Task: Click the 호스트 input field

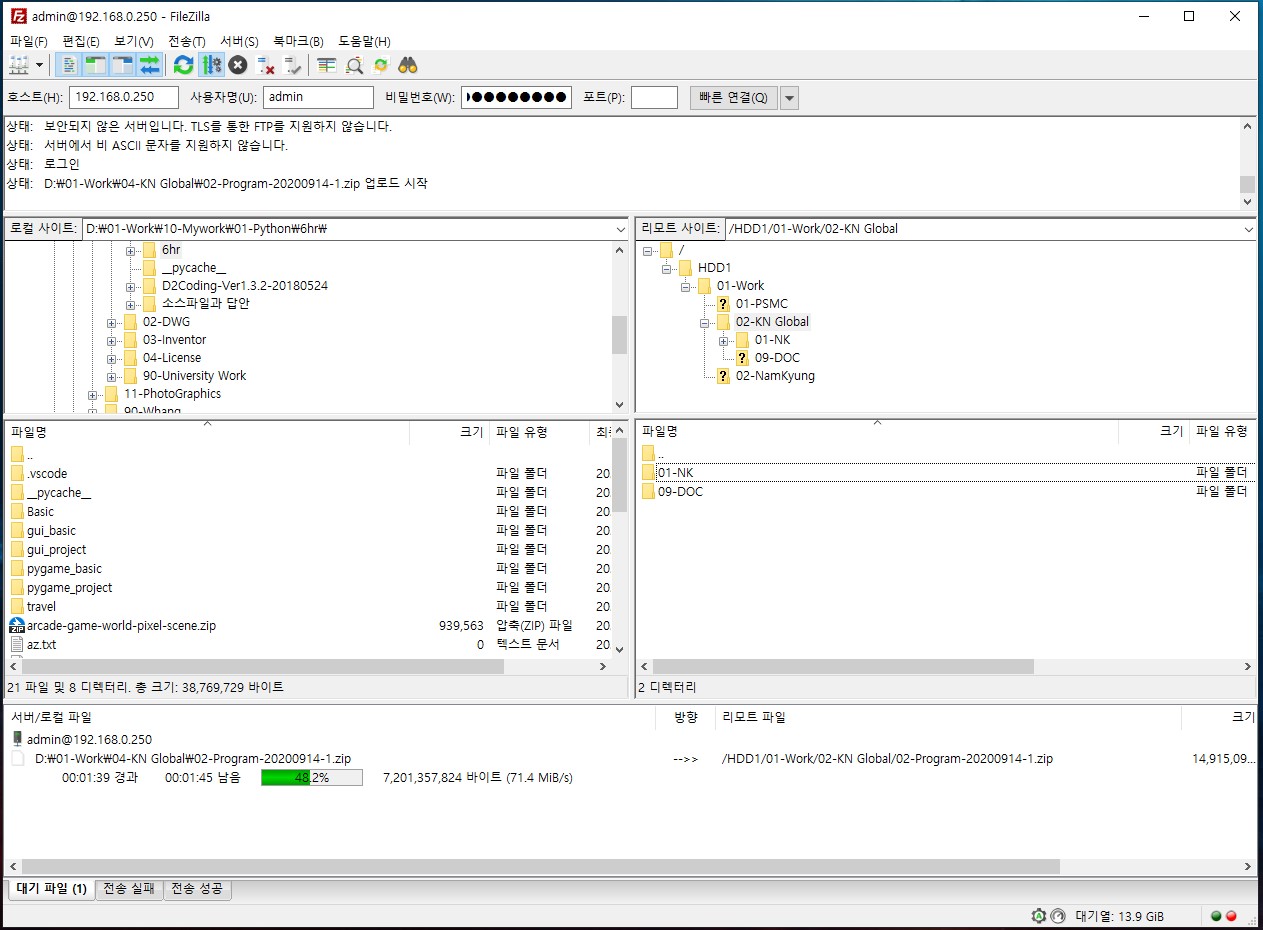Action: click(x=124, y=97)
